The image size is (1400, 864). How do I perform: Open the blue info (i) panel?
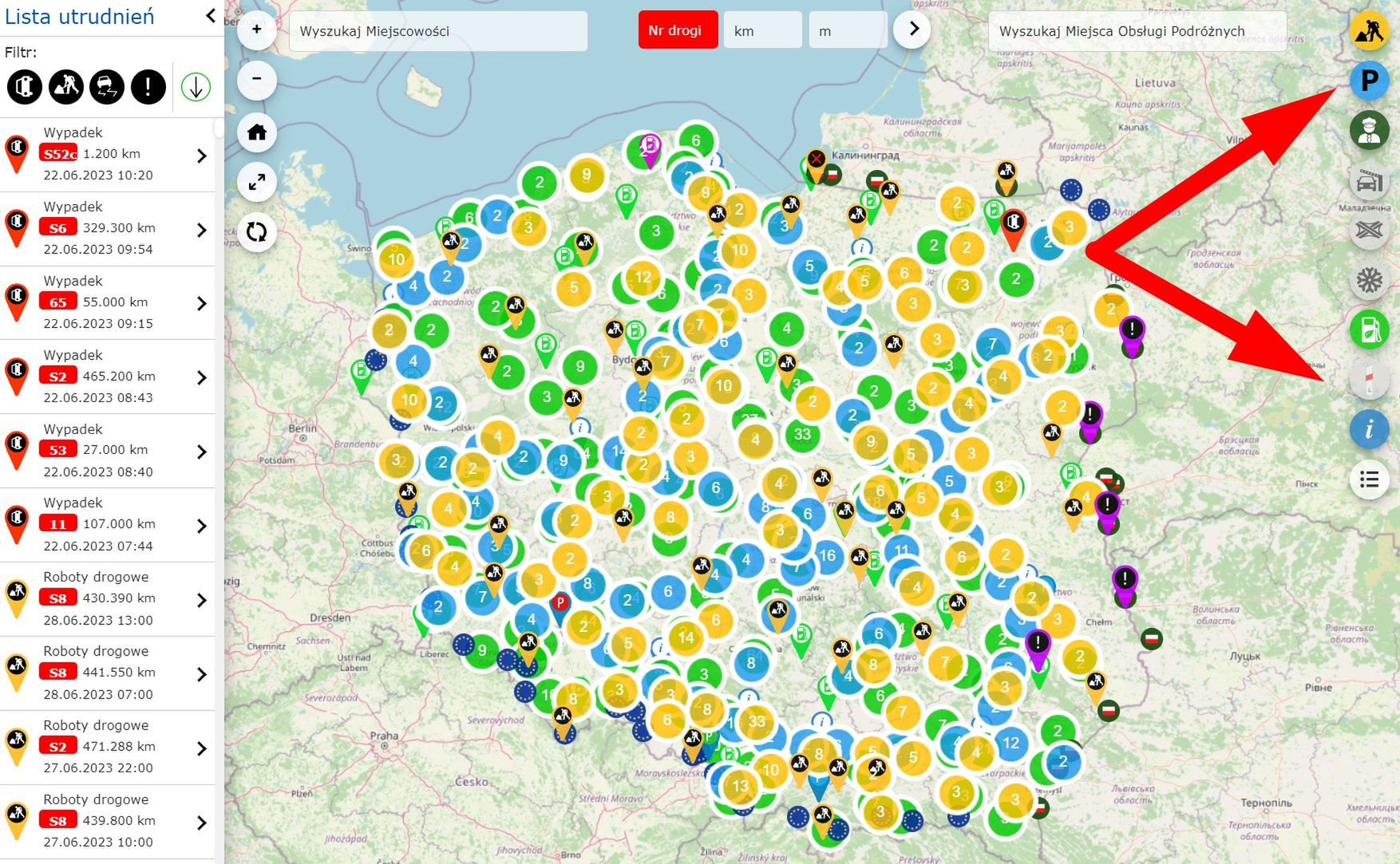(x=1370, y=429)
